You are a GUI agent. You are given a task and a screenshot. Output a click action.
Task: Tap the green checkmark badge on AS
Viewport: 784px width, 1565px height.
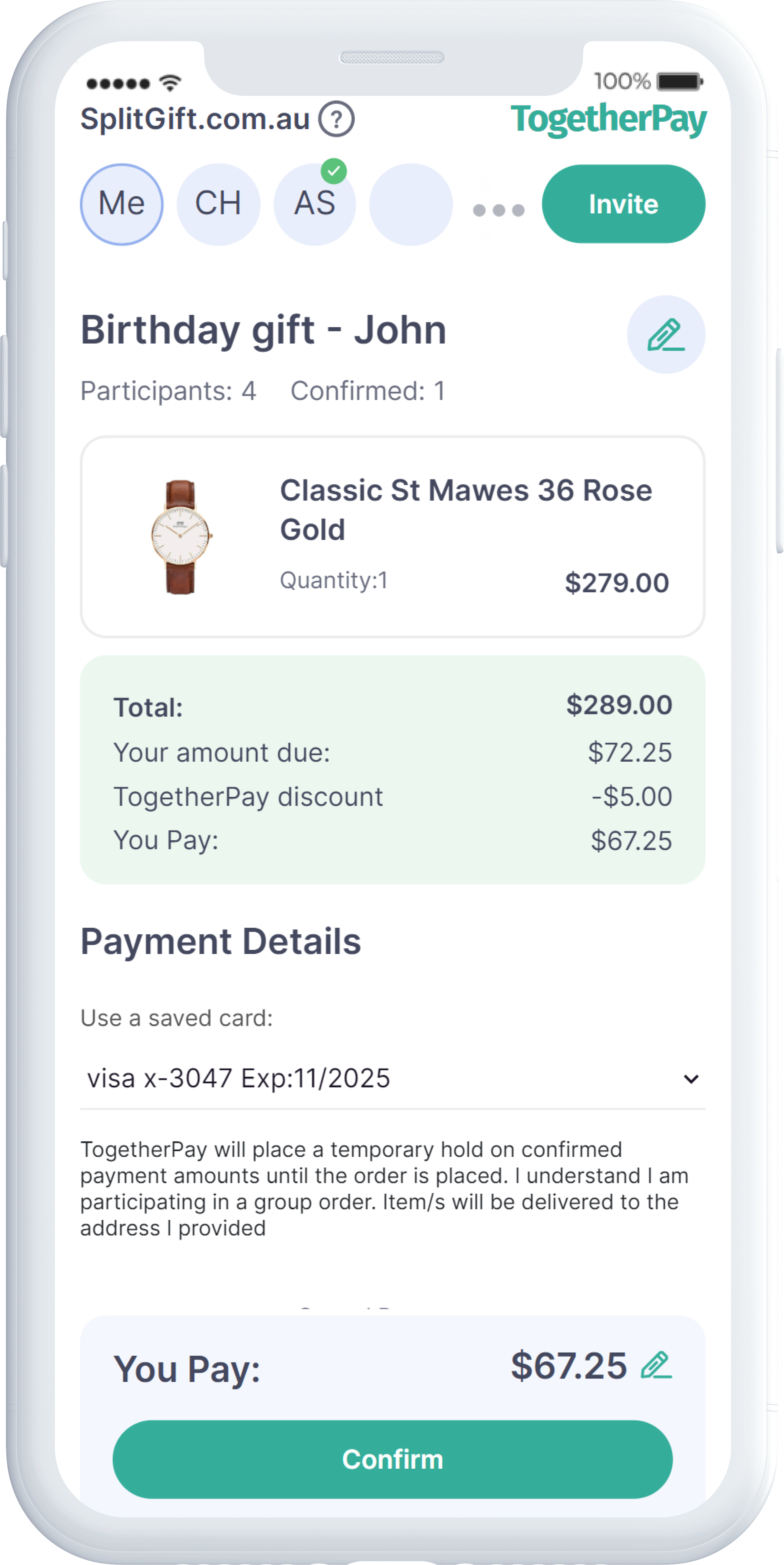coord(334,171)
